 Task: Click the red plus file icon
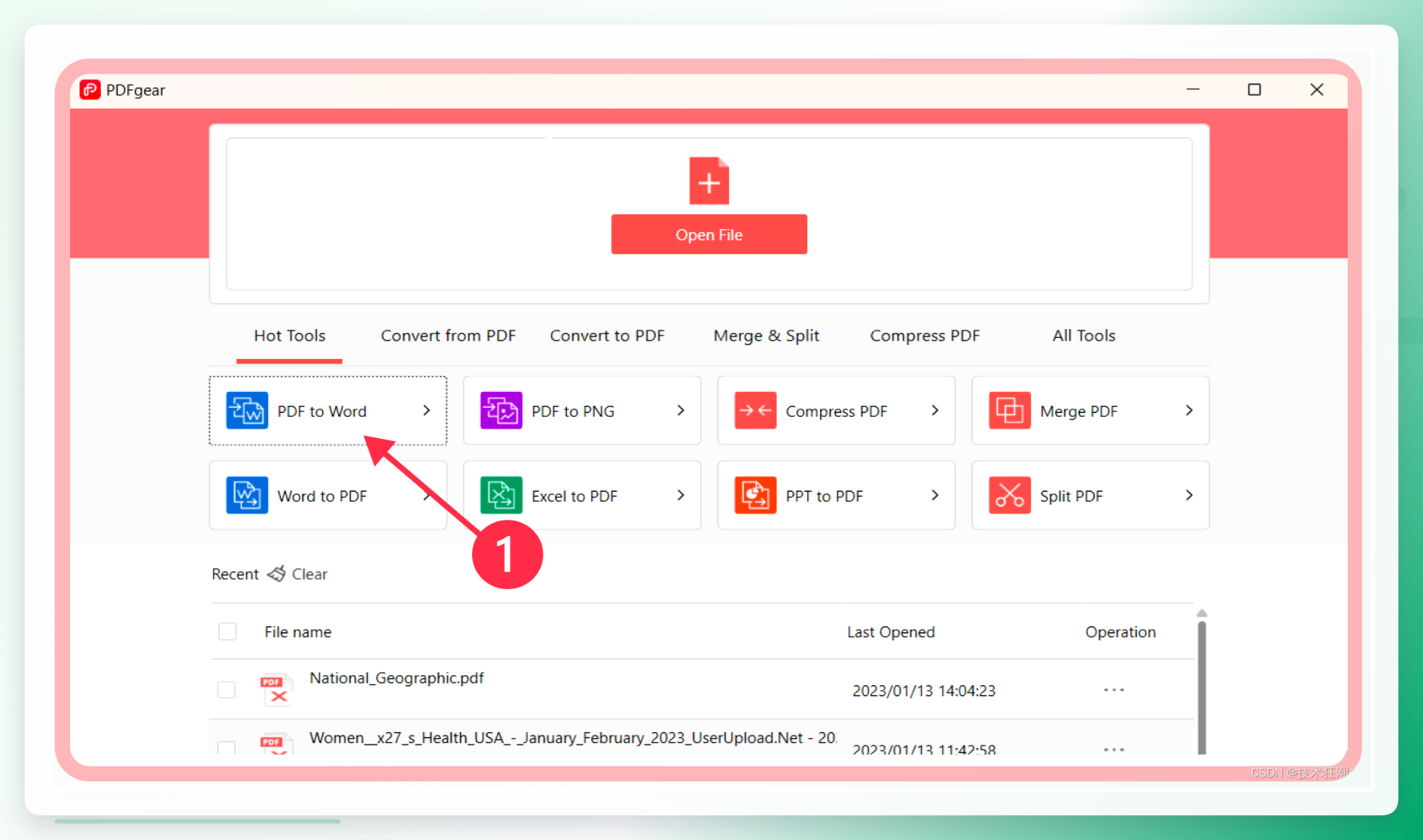[x=709, y=180]
